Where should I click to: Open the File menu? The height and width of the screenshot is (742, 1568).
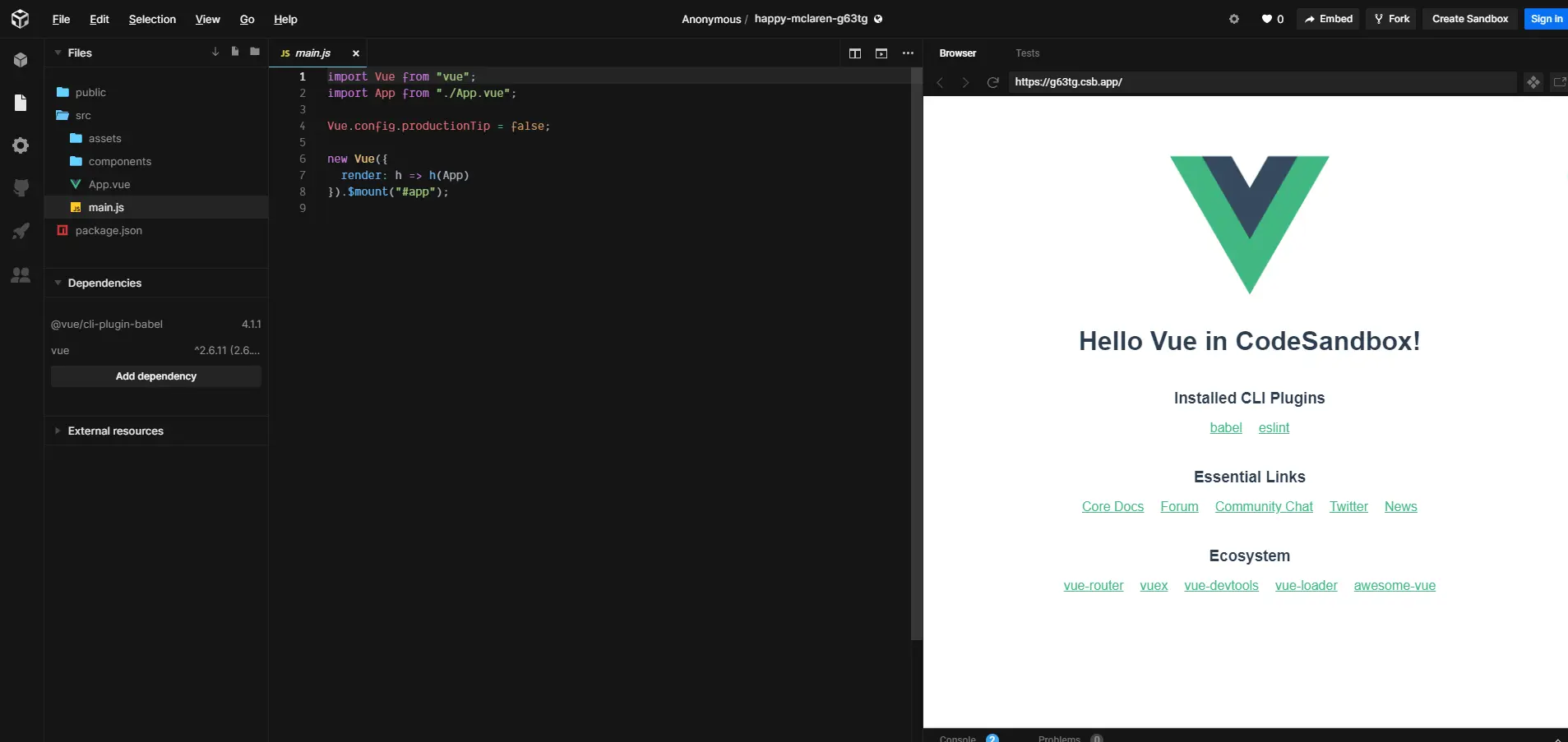pyautogui.click(x=61, y=19)
